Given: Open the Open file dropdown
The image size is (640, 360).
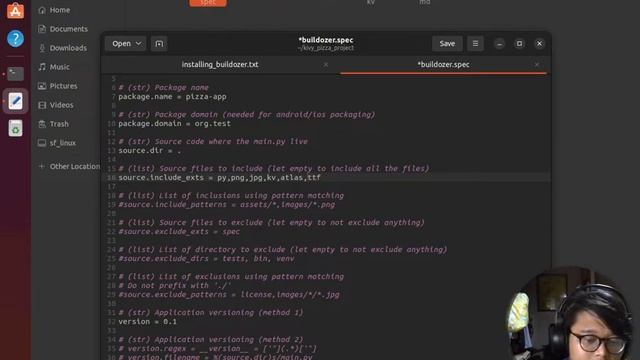Looking at the screenshot, I should pos(126,44).
